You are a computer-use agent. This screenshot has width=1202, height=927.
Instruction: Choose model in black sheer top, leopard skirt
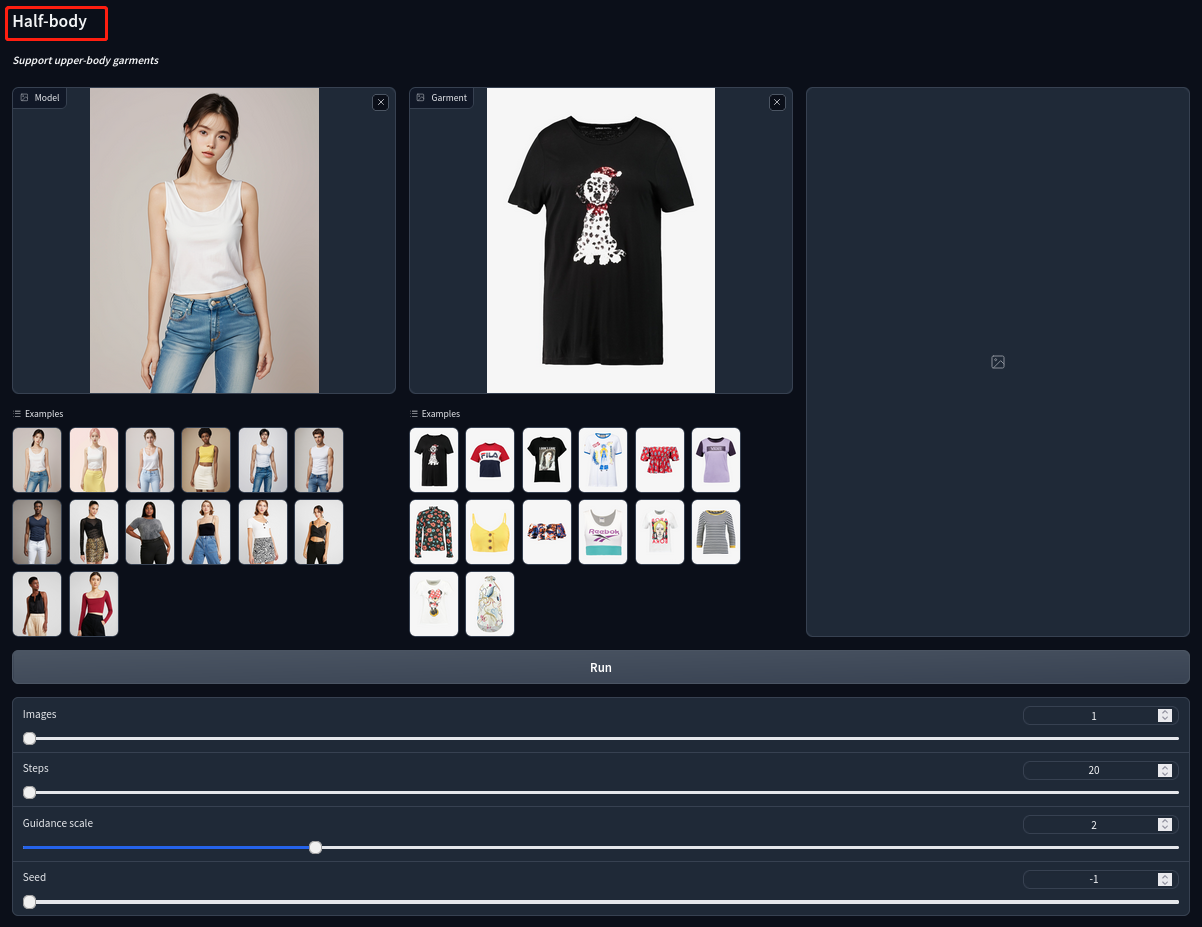[x=94, y=532]
